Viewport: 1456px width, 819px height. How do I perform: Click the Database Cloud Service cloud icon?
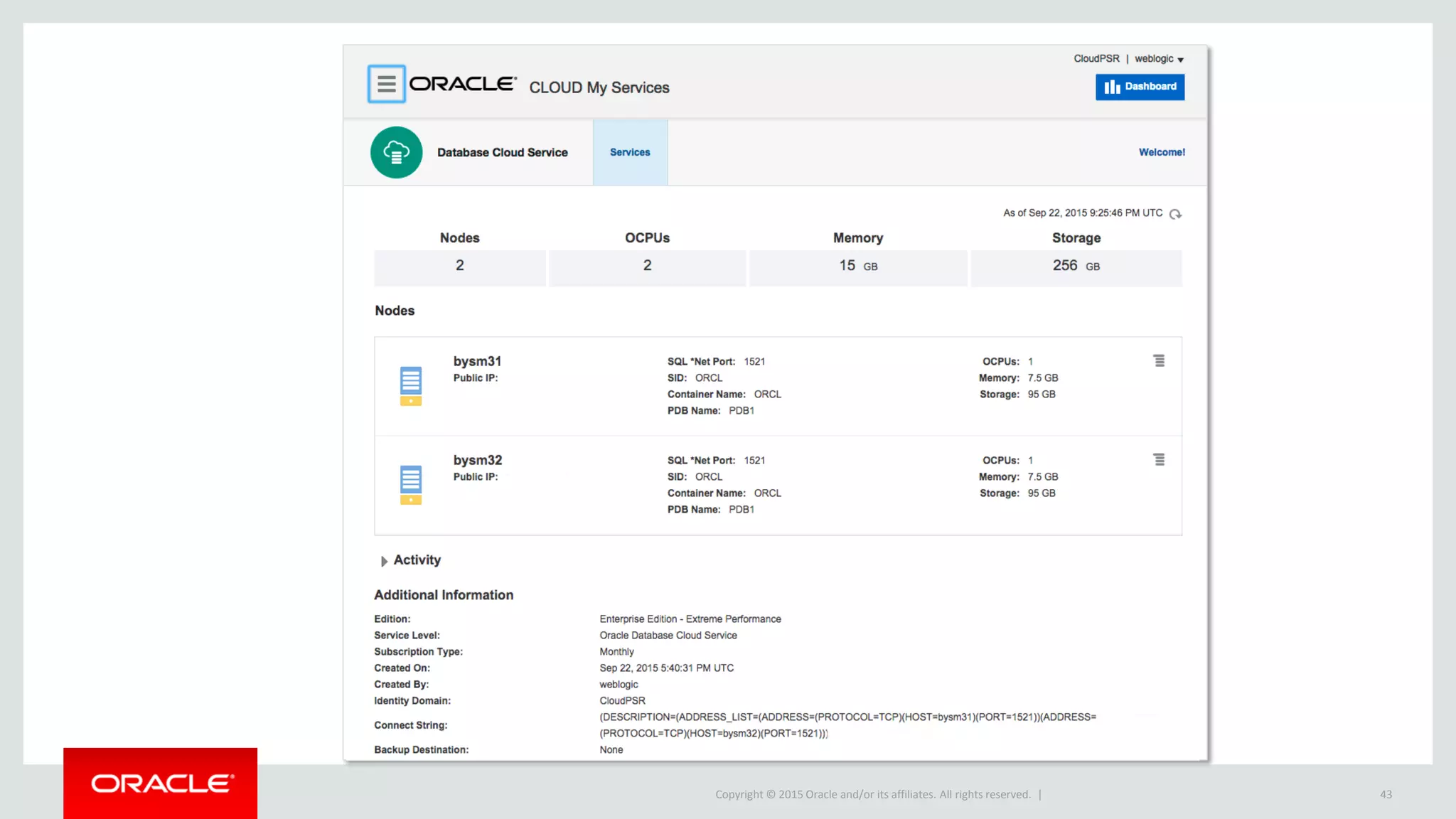click(x=396, y=152)
